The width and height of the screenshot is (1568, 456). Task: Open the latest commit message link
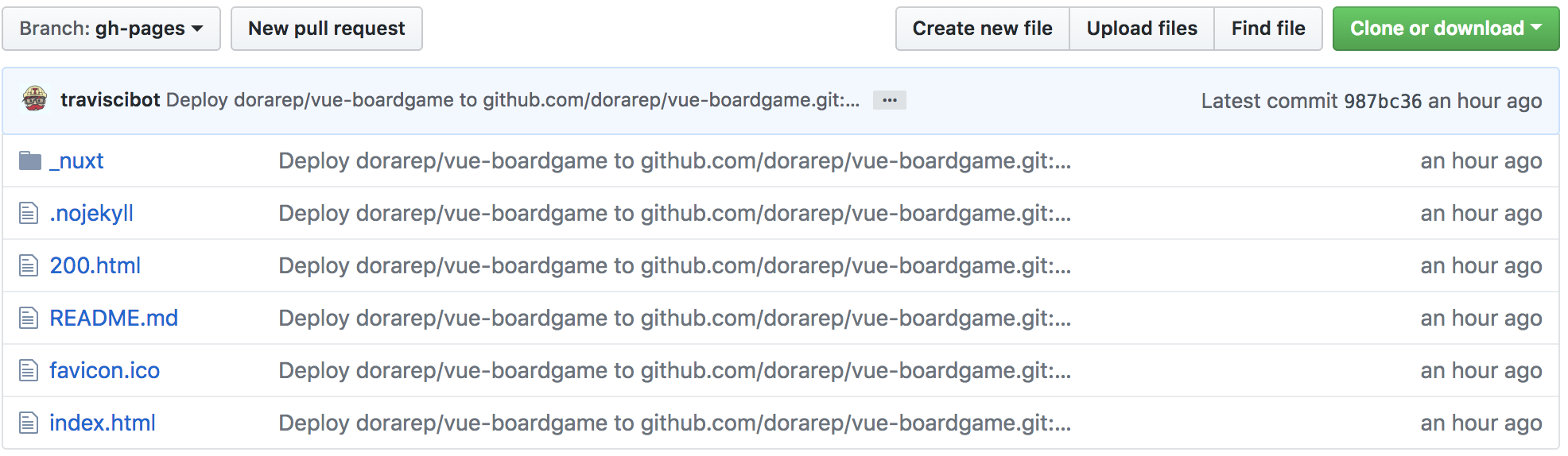tap(513, 99)
